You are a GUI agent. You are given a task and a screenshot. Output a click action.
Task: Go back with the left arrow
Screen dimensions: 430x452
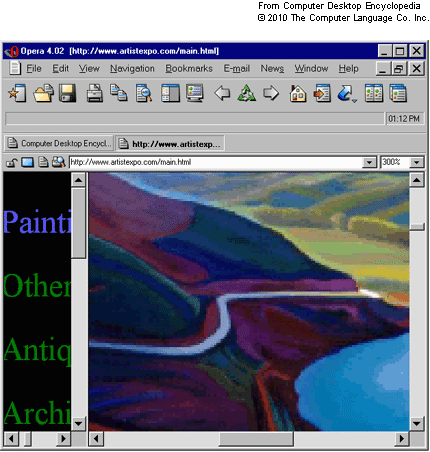tap(222, 93)
